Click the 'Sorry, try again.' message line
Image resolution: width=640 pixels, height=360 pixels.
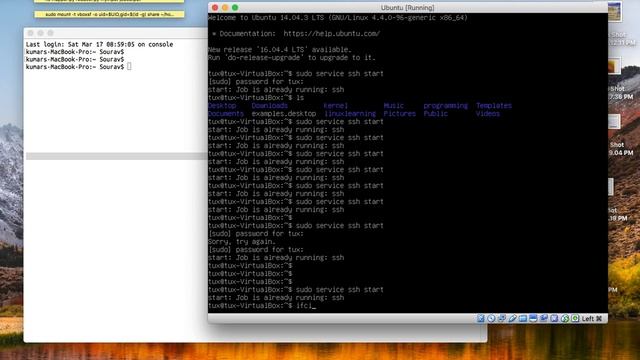pyautogui.click(x=242, y=242)
